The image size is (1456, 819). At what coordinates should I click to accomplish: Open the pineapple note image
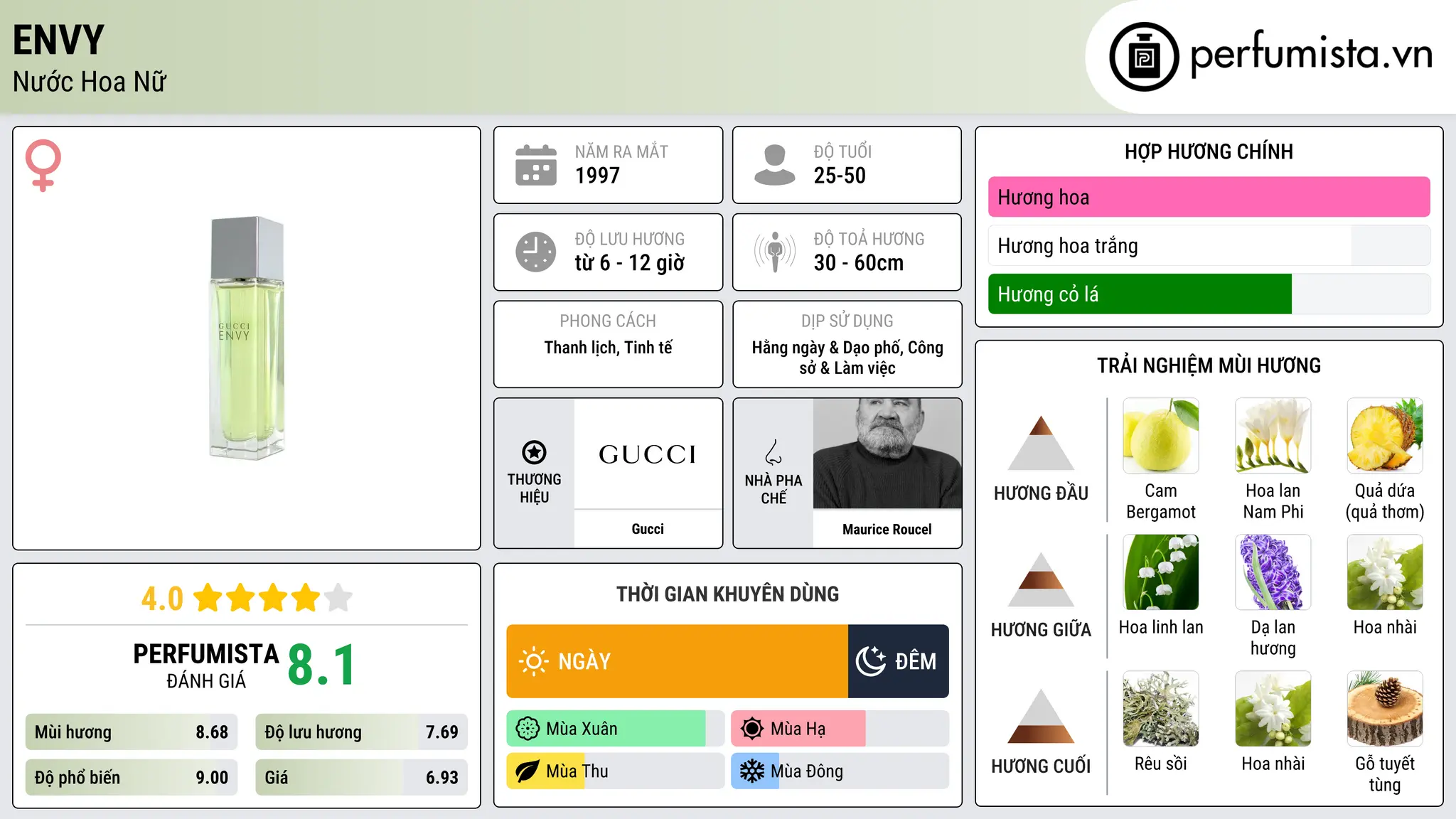coord(1385,436)
